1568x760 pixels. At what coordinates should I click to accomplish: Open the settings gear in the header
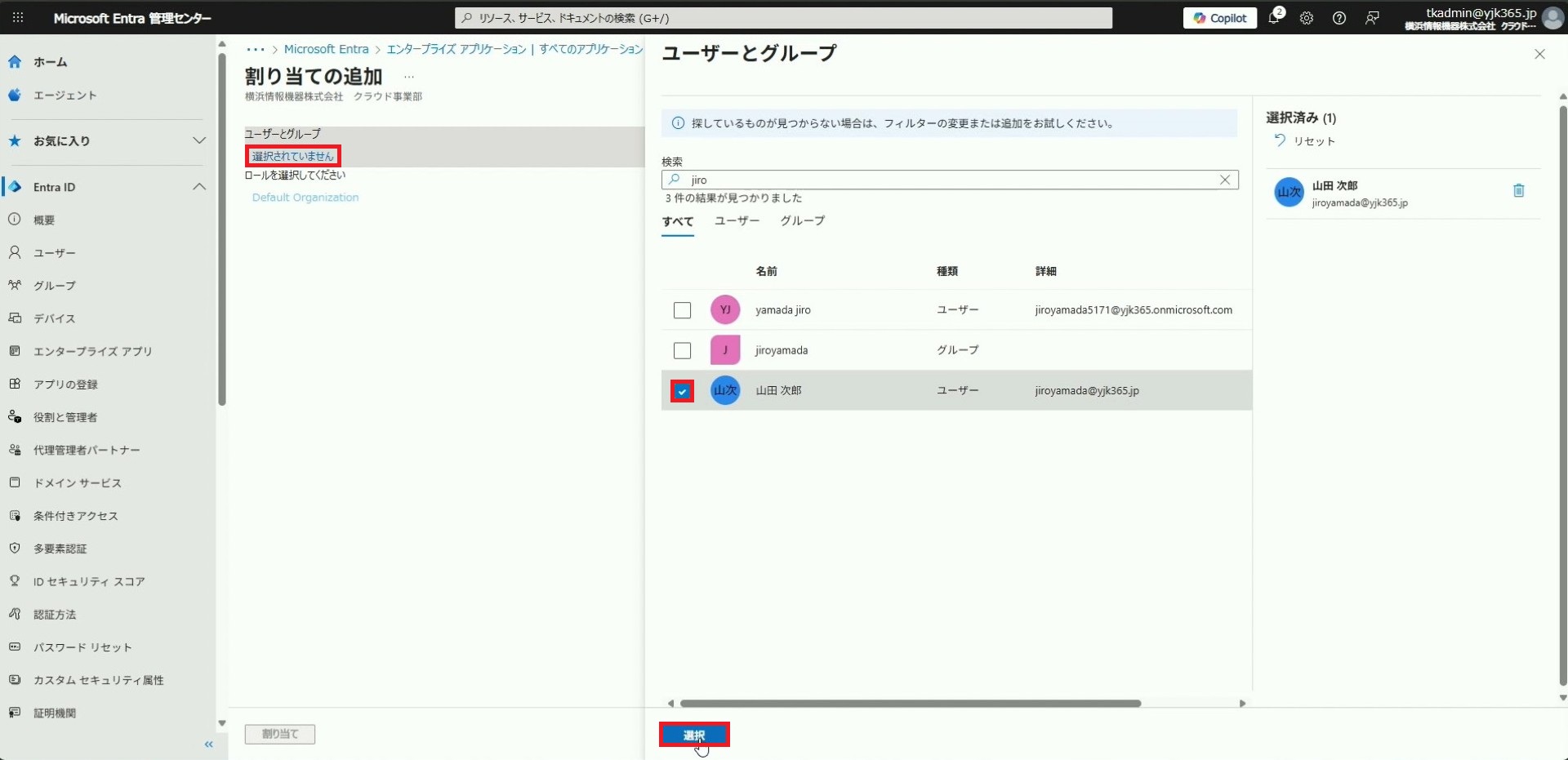click(1307, 18)
